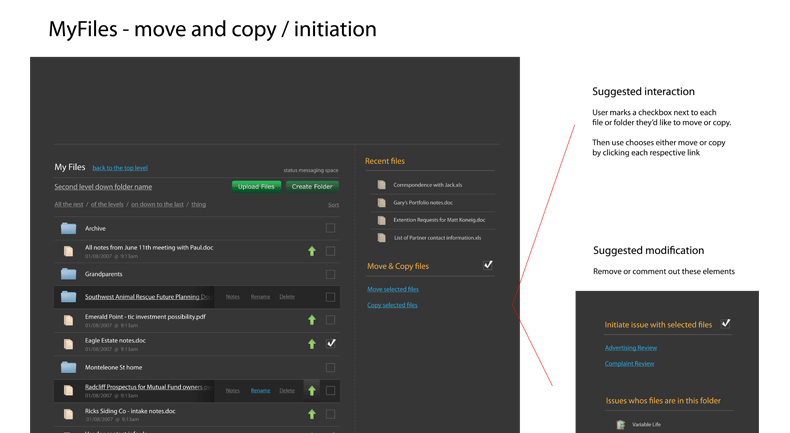Click the Monteleone St home folder name

coord(113,367)
